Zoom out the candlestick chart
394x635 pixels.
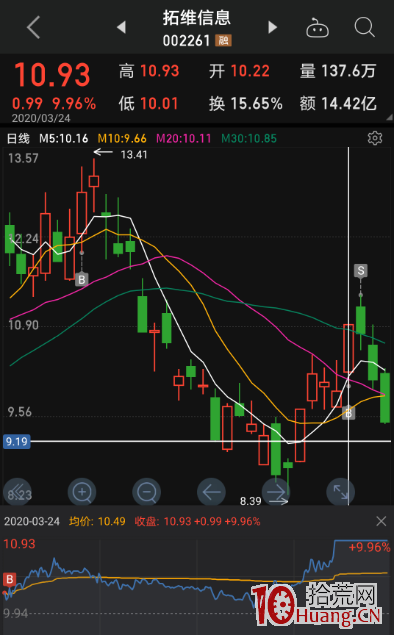147,492
